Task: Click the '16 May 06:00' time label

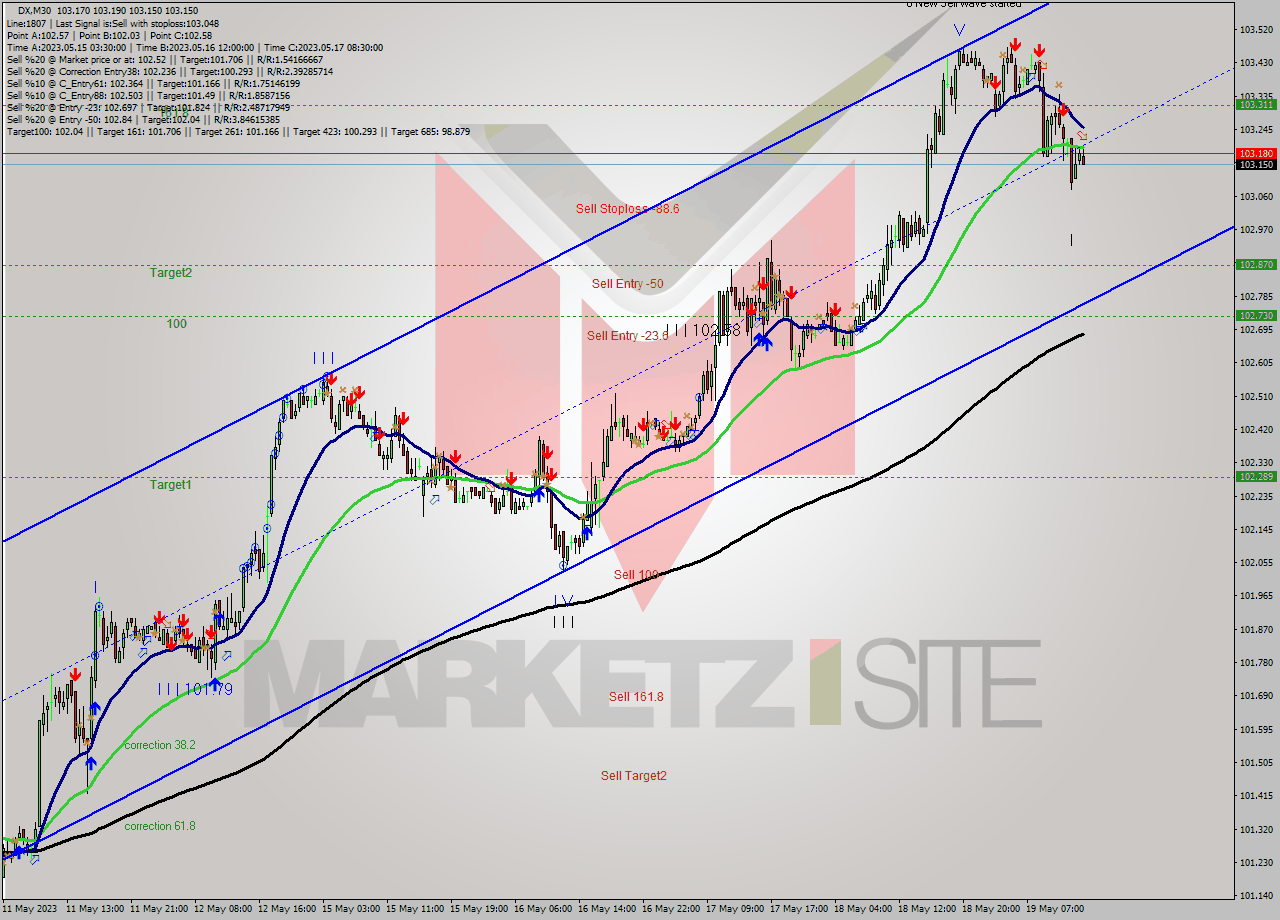Action: [x=542, y=909]
